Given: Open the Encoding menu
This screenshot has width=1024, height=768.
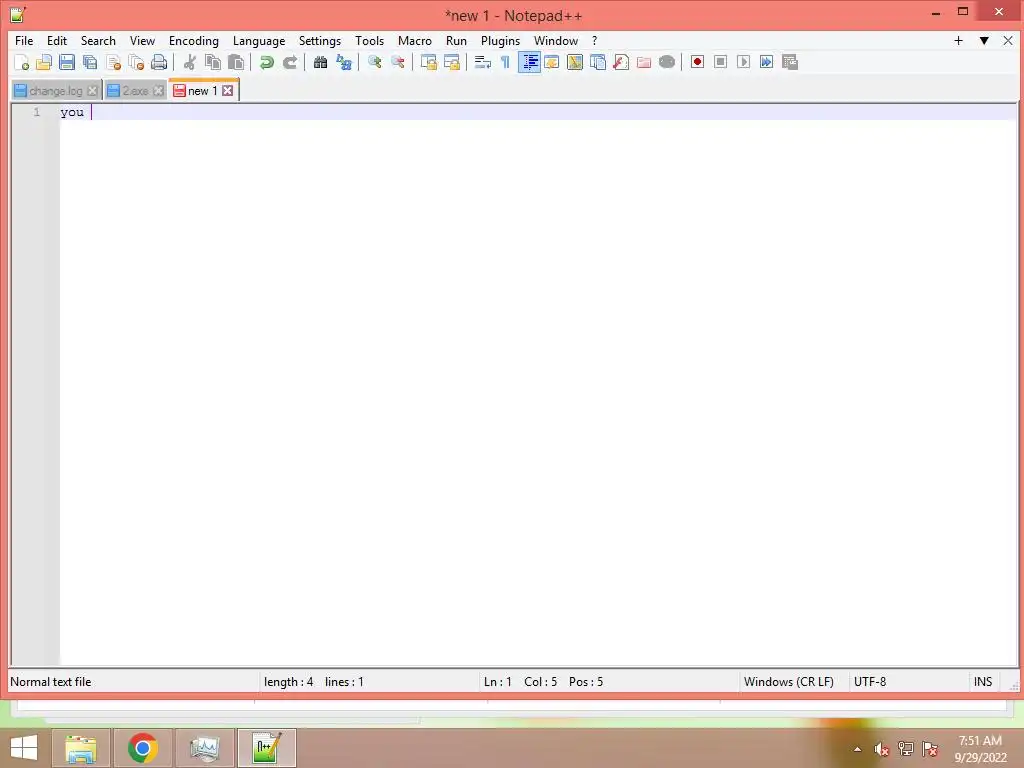Looking at the screenshot, I should [x=193, y=40].
